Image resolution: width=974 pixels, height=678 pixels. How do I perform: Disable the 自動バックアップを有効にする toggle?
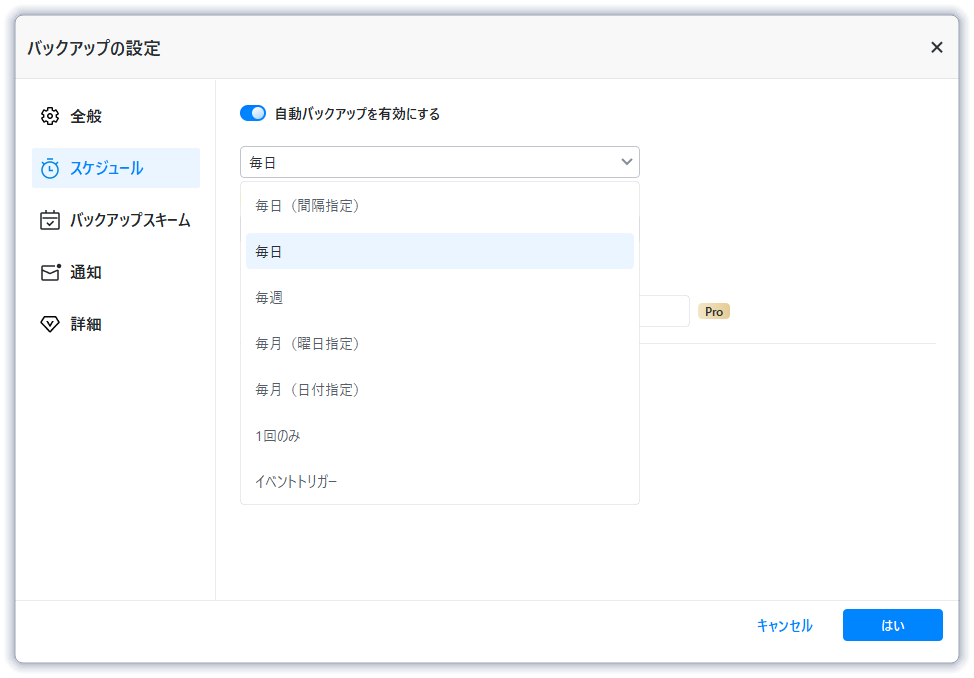pyautogui.click(x=253, y=114)
